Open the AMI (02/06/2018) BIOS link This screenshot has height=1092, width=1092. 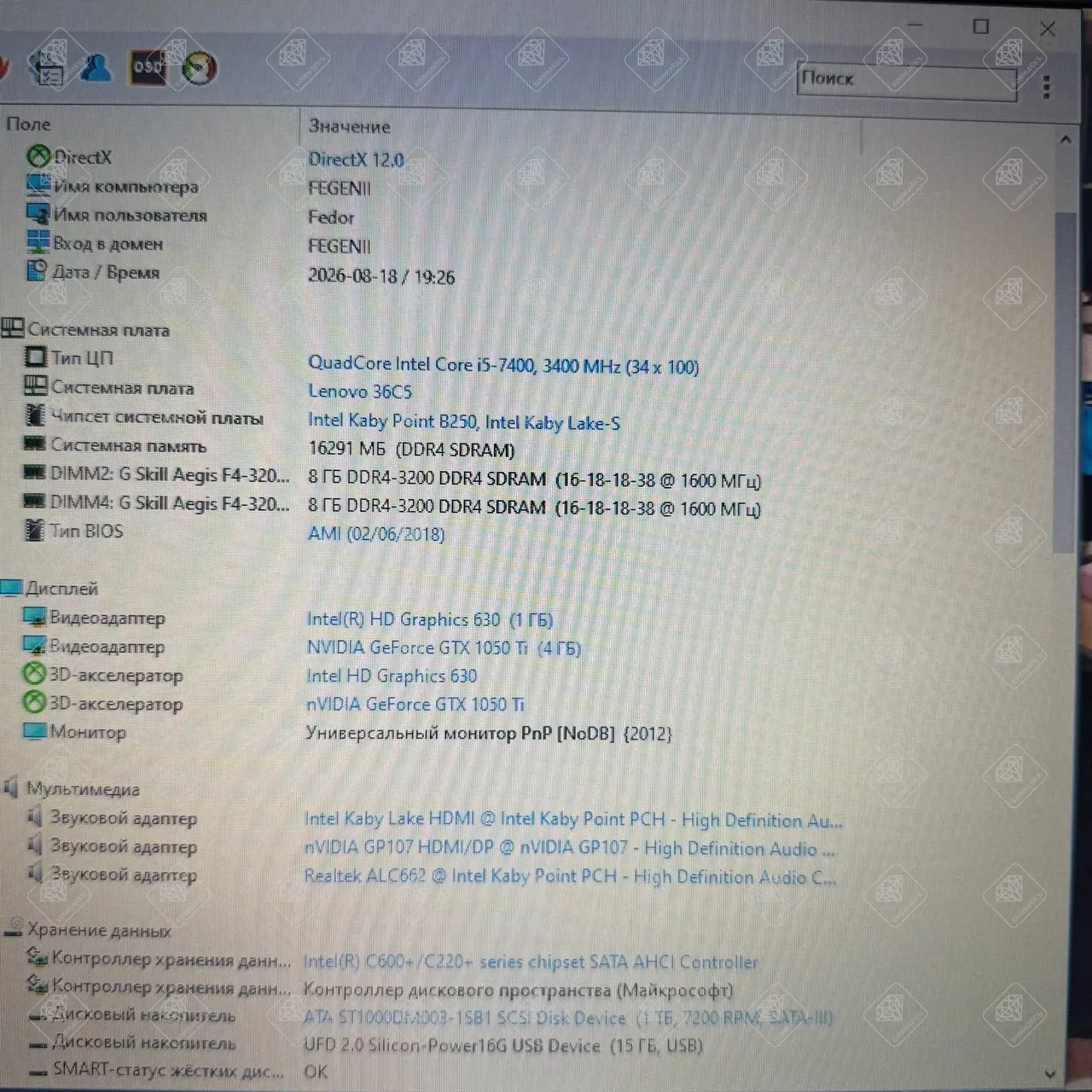376,534
